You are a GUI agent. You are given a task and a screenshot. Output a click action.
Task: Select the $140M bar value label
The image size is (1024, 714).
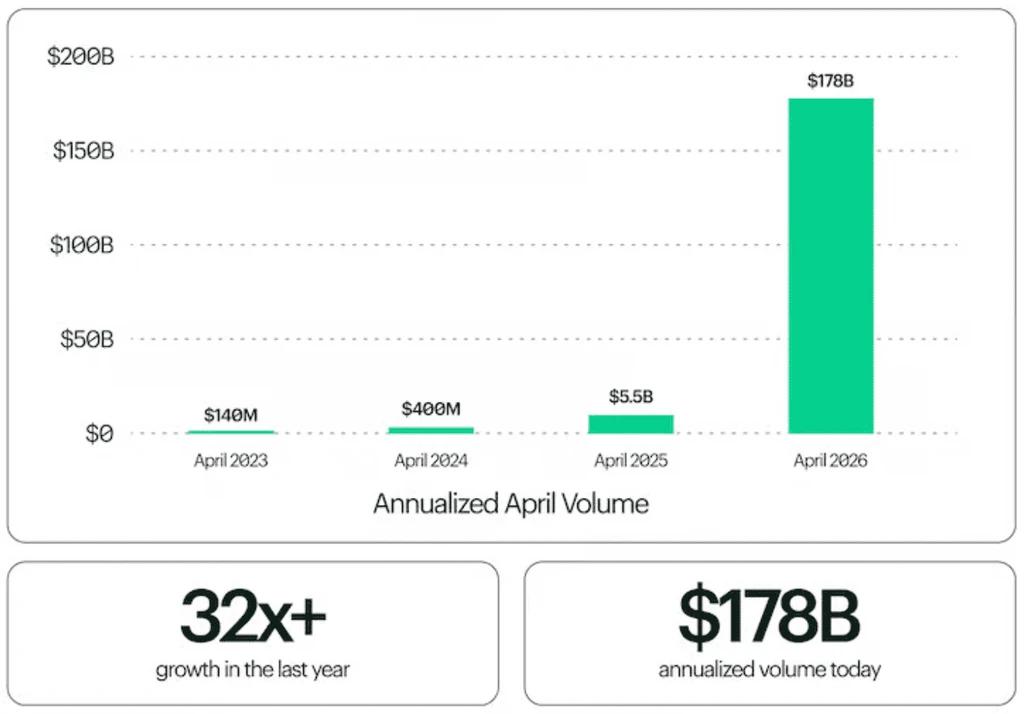[231, 415]
